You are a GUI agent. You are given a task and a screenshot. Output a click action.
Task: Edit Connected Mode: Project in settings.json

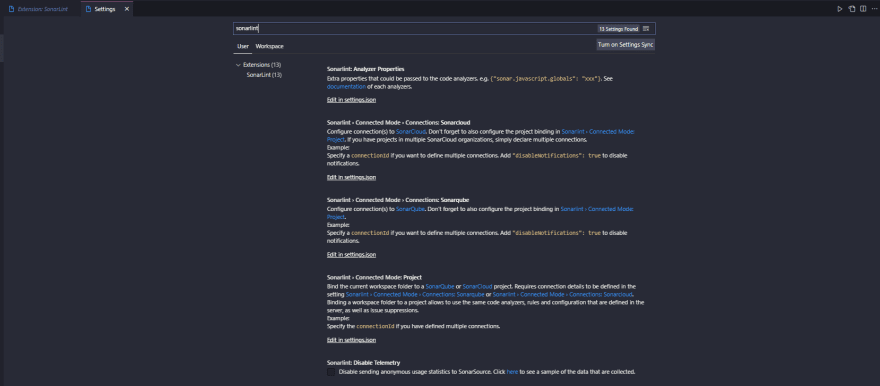[351, 340]
